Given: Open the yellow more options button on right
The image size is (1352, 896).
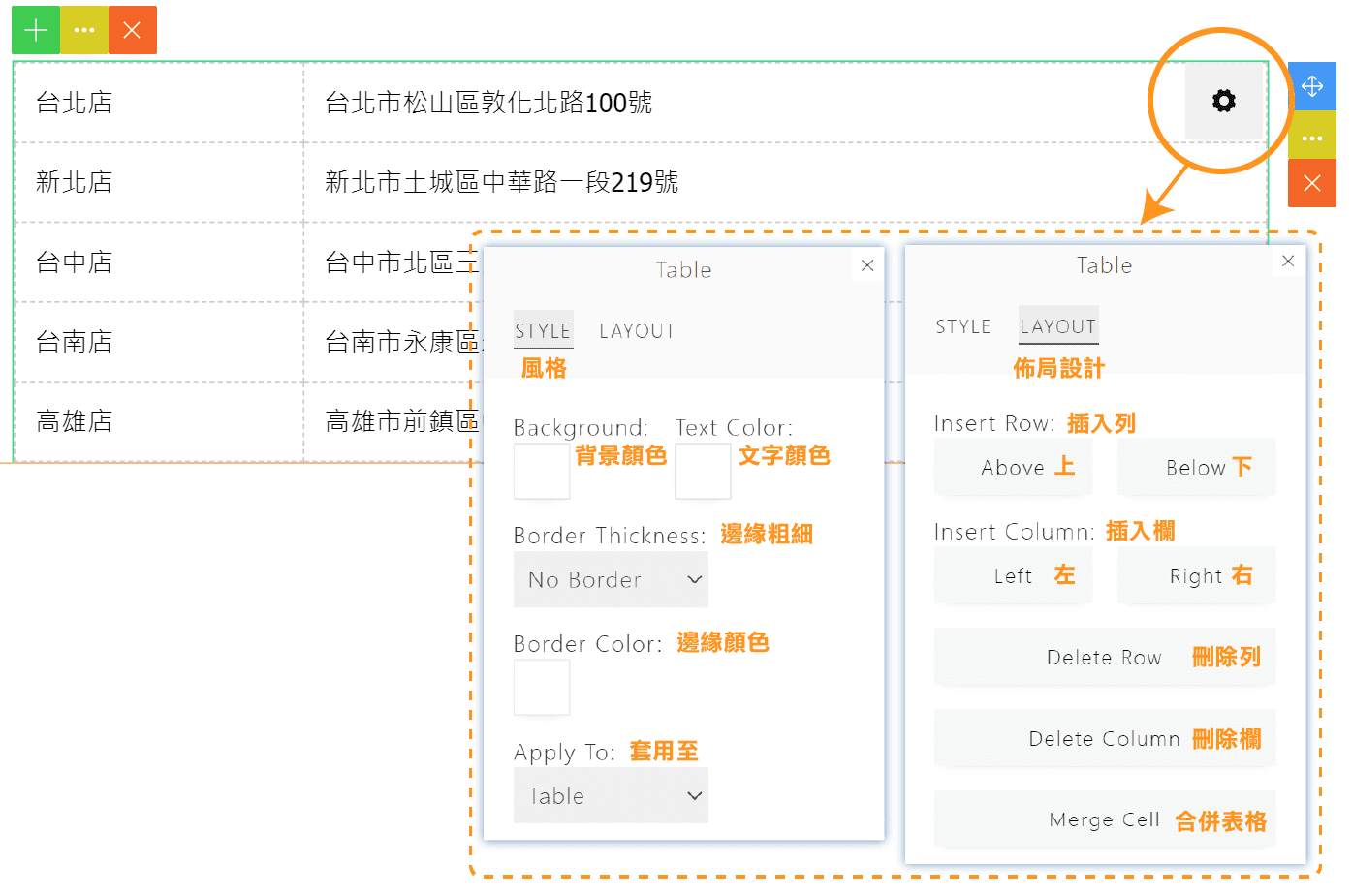Looking at the screenshot, I should point(1312,139).
